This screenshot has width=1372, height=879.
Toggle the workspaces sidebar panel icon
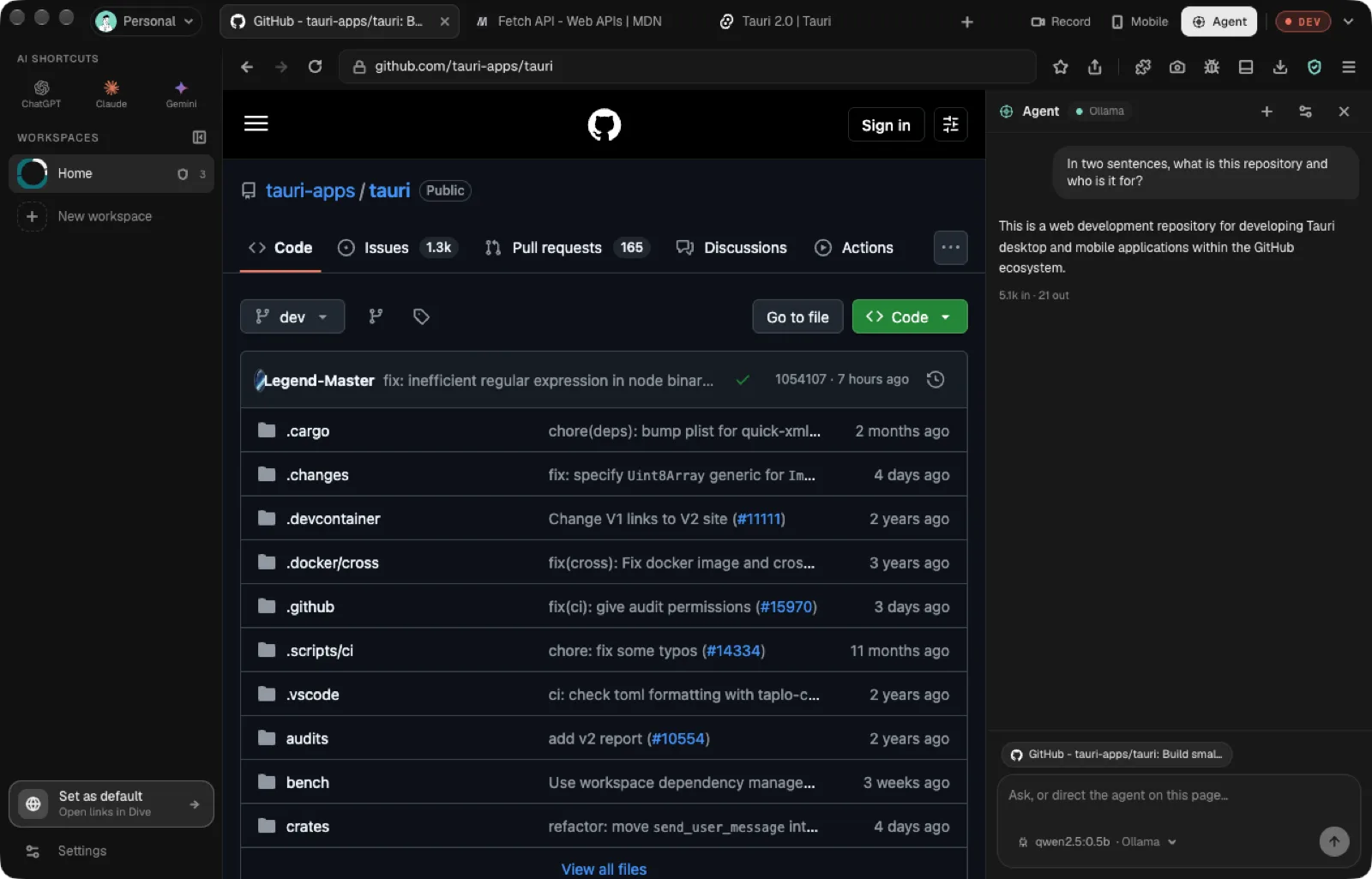coord(199,137)
